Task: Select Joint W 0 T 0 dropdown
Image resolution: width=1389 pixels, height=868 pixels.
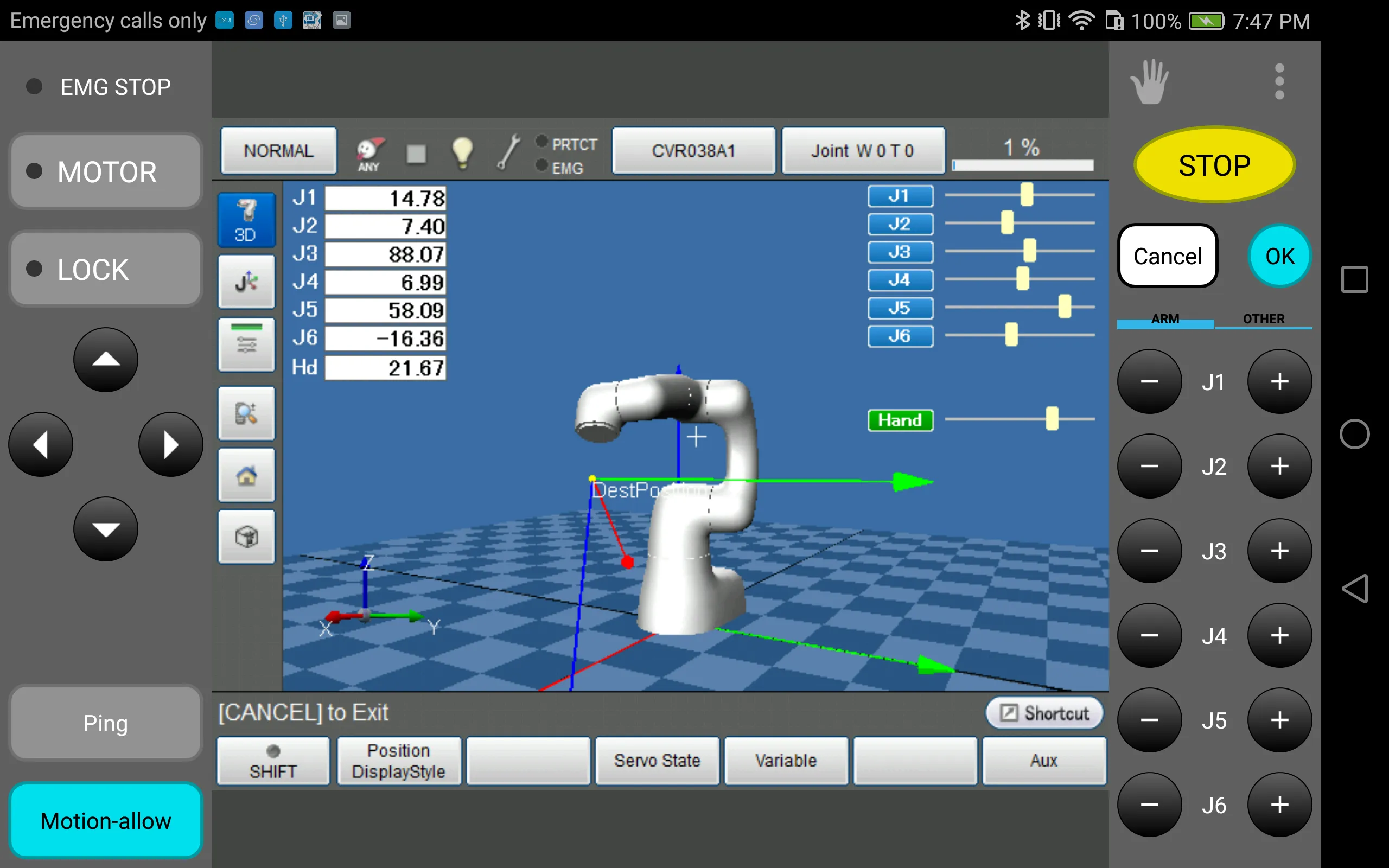Action: (x=864, y=152)
